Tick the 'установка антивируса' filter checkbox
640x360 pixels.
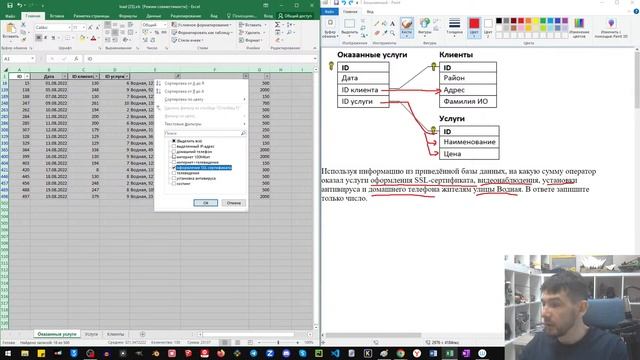[174, 178]
